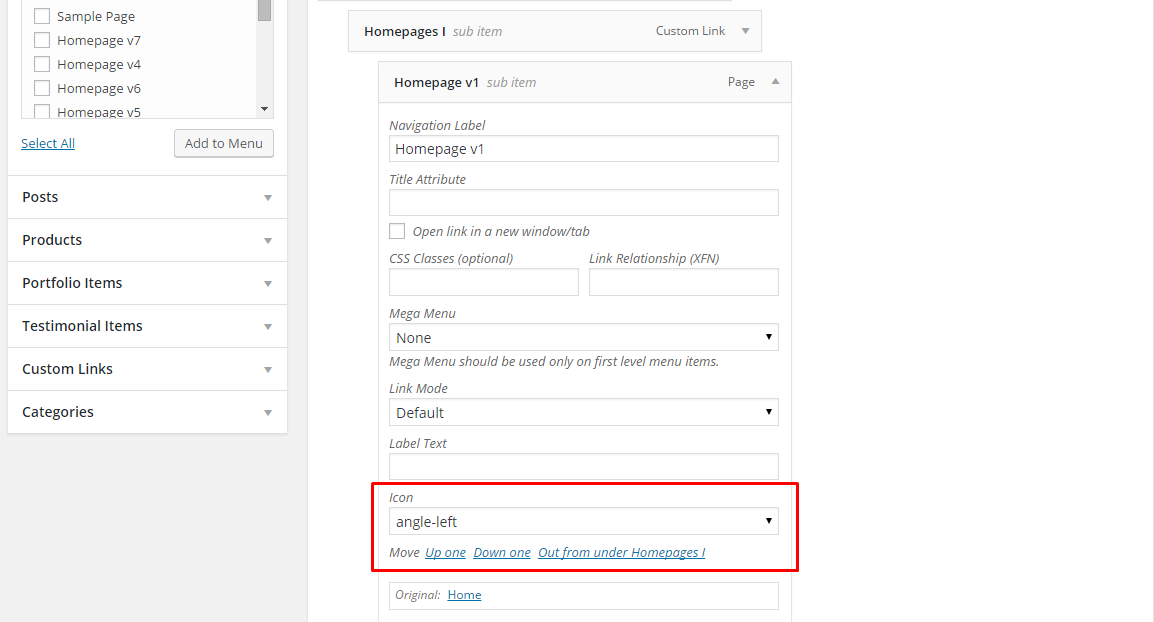Expand the Custom Links panel arrow

pyautogui.click(x=267, y=370)
